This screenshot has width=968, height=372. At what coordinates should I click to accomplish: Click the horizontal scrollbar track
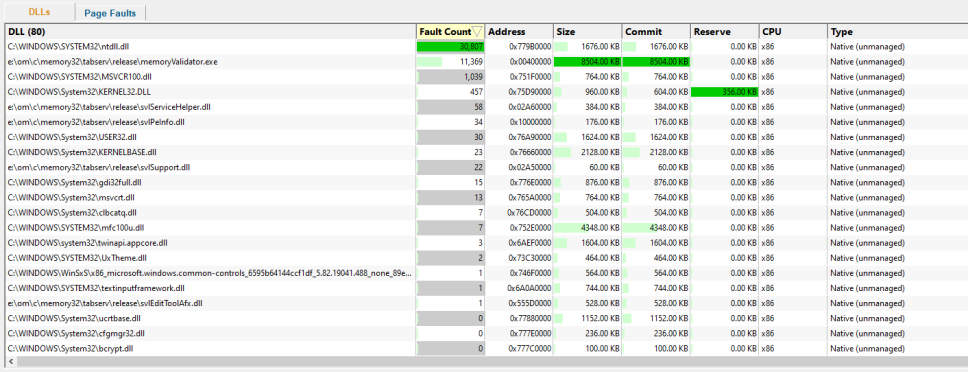[x=492, y=362]
